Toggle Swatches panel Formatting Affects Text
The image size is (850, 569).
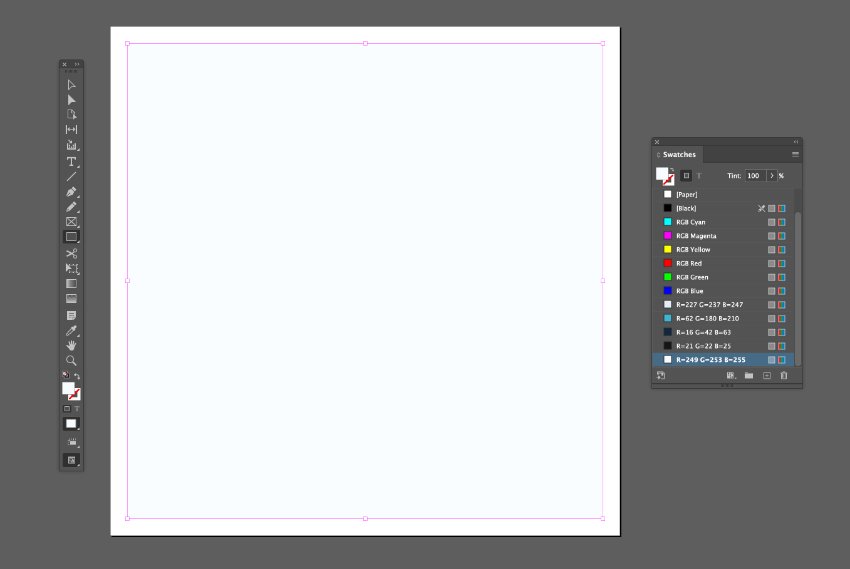click(699, 176)
